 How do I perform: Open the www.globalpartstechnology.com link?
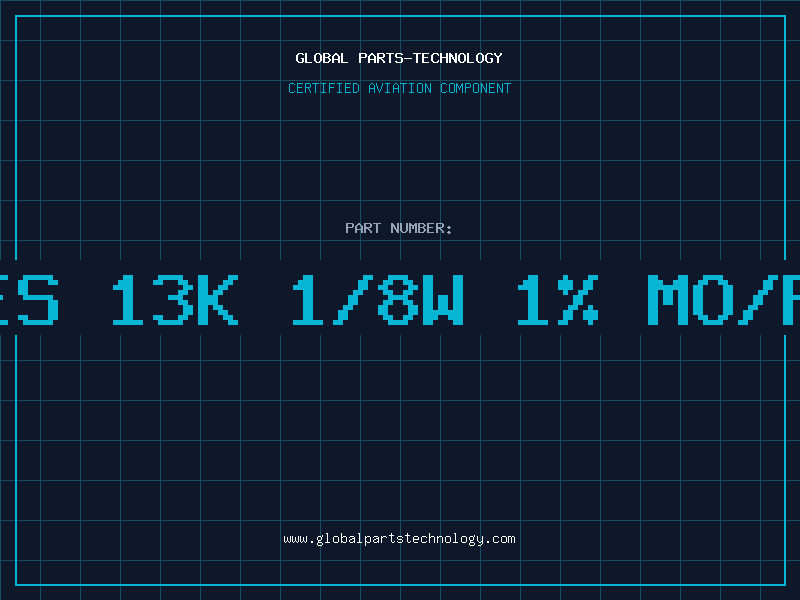point(399,539)
